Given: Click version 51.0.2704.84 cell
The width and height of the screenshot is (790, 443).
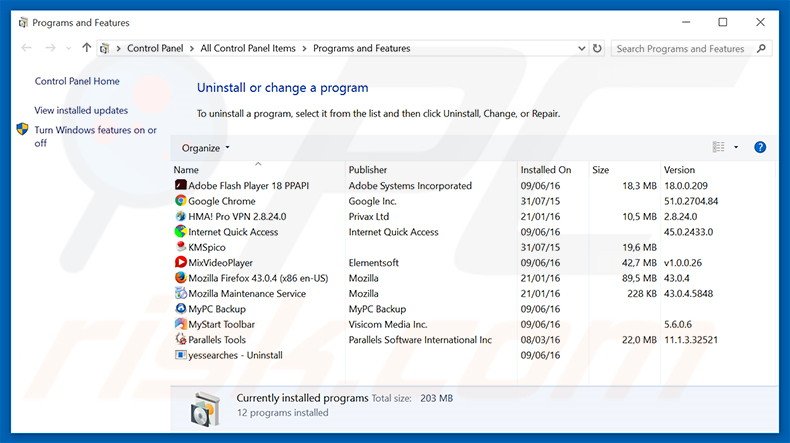Looking at the screenshot, I should point(691,201).
